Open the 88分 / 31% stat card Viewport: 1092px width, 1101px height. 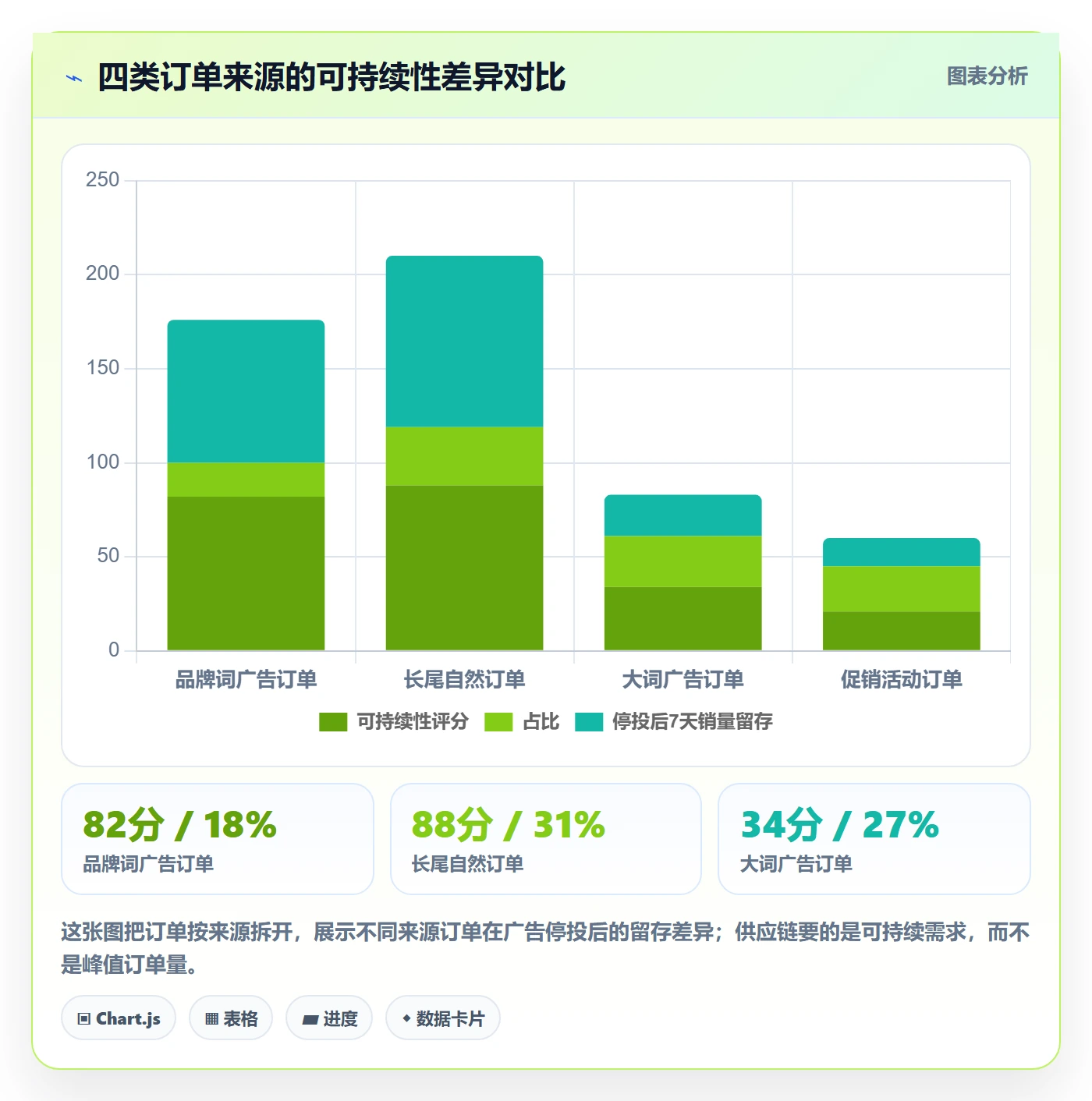click(546, 839)
